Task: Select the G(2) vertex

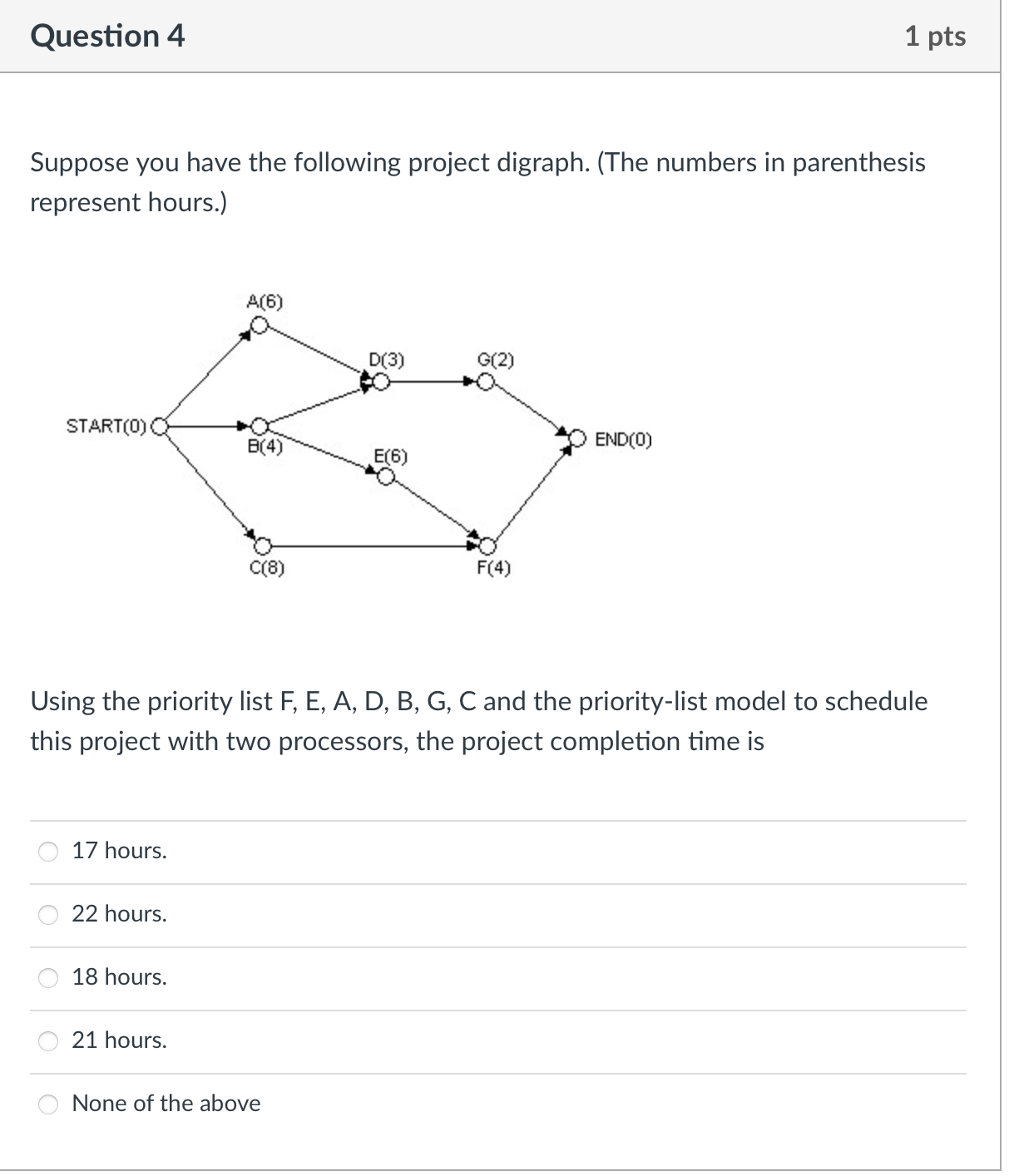Action: [487, 380]
